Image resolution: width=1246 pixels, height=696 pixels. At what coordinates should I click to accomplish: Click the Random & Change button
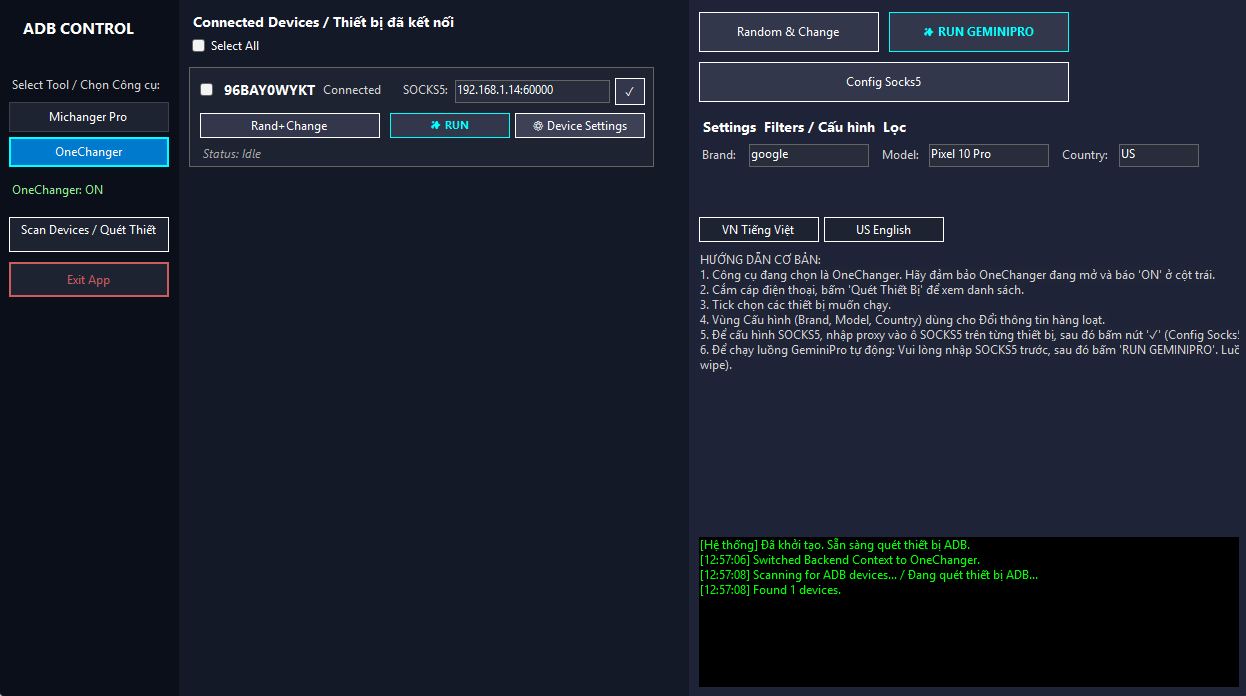(x=788, y=32)
